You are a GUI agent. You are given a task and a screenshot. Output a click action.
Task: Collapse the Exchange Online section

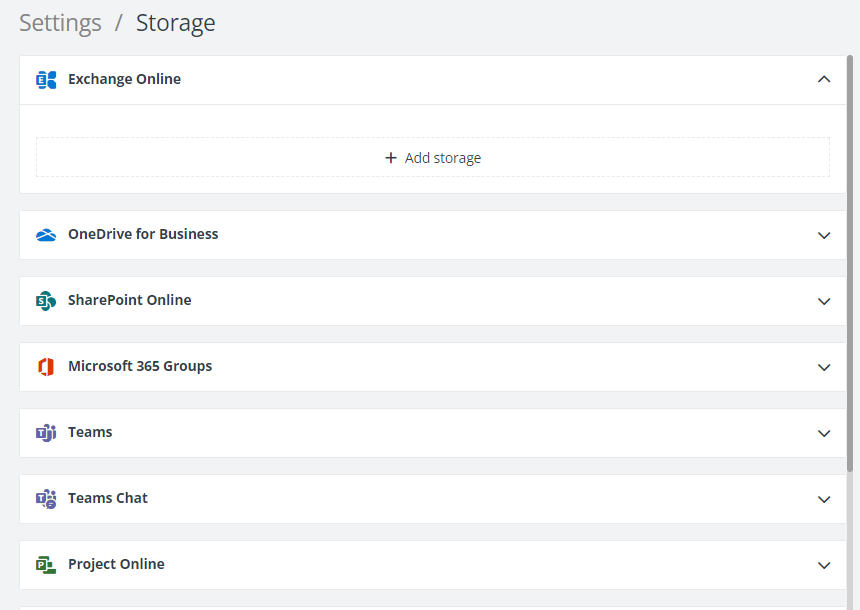(x=824, y=79)
